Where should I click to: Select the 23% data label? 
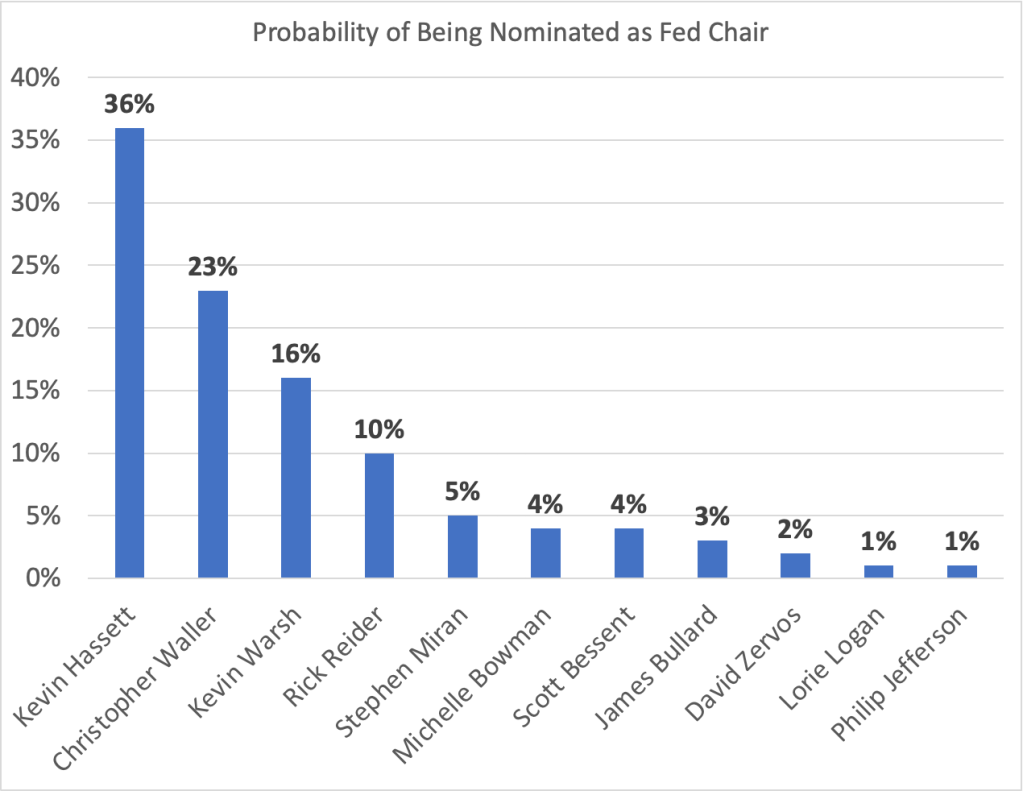point(213,268)
